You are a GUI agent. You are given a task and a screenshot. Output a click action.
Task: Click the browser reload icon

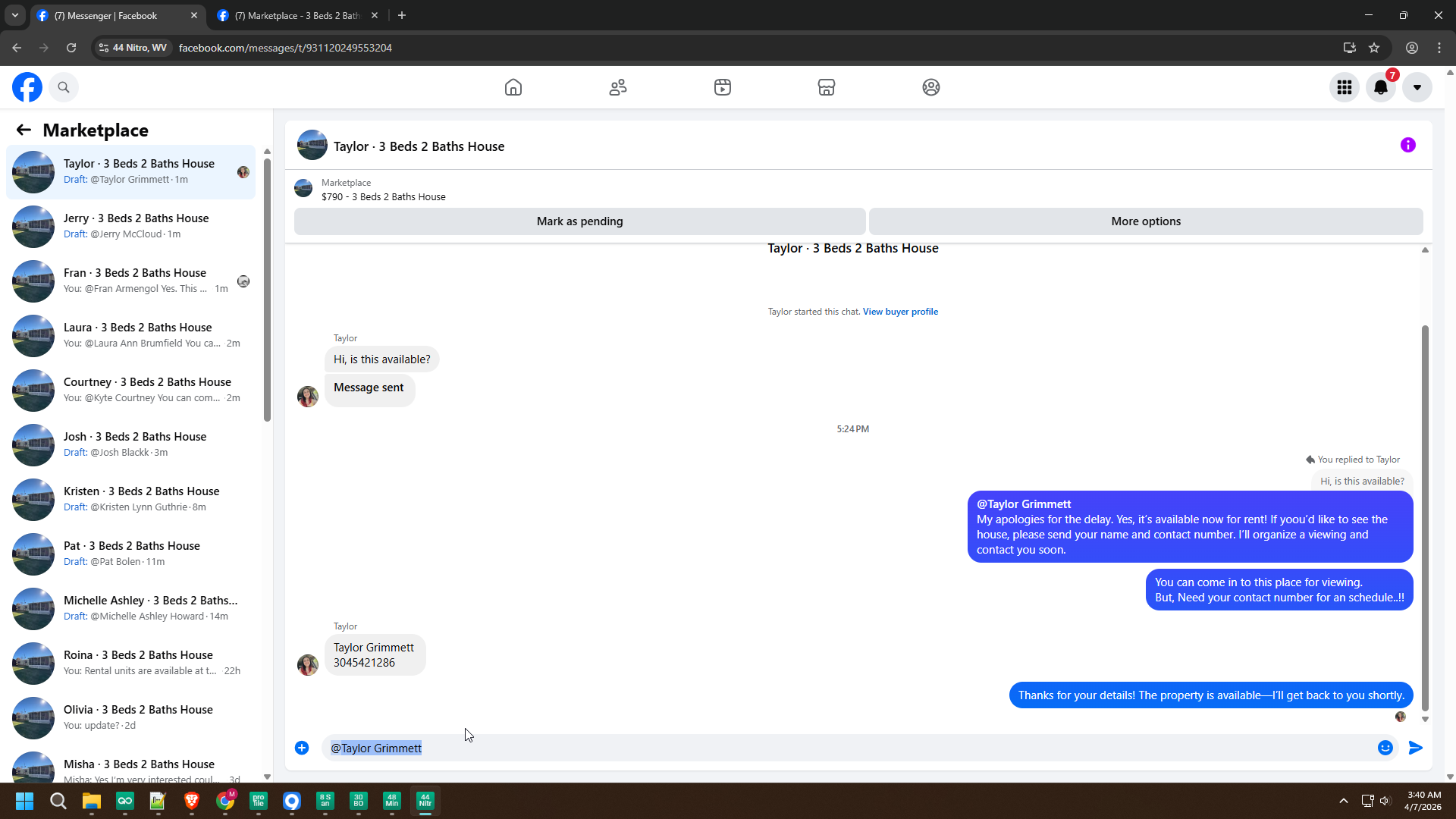point(71,48)
